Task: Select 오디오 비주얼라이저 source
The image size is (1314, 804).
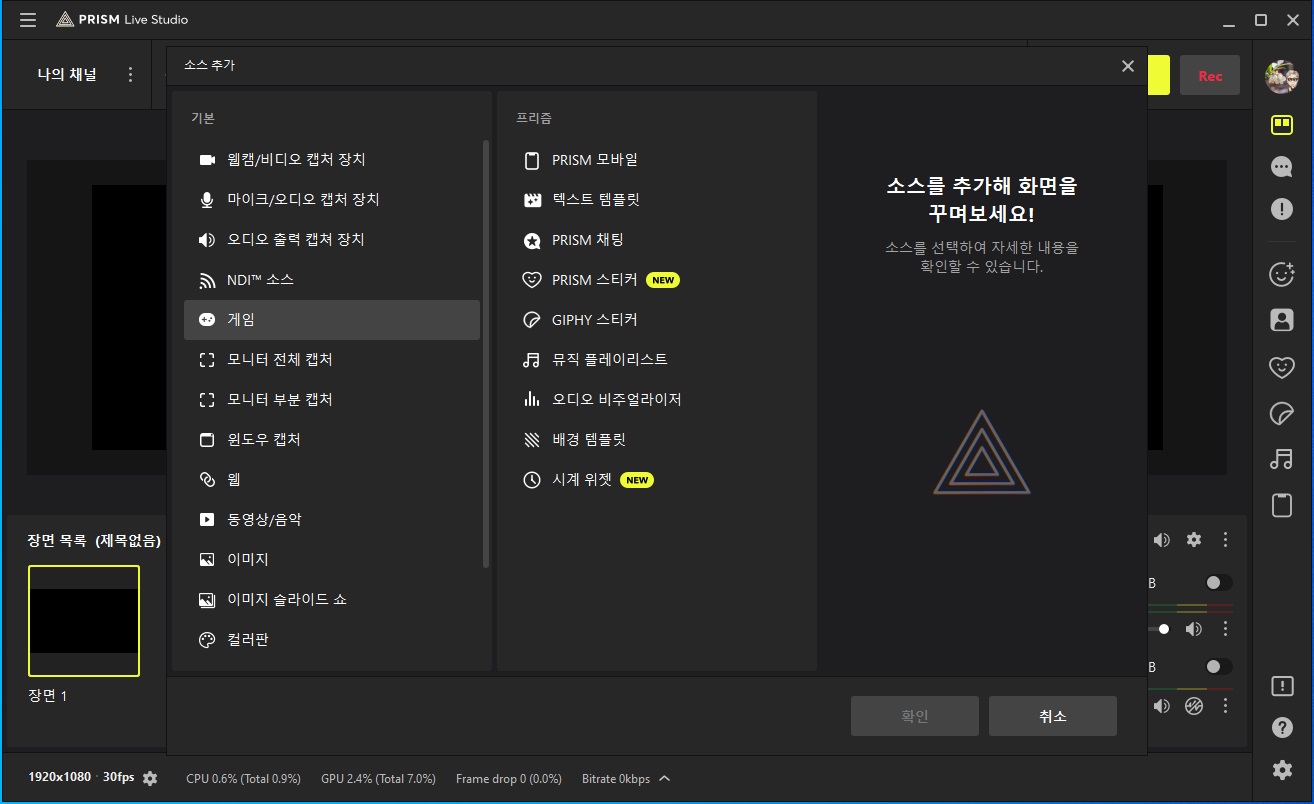Action: (x=657, y=400)
